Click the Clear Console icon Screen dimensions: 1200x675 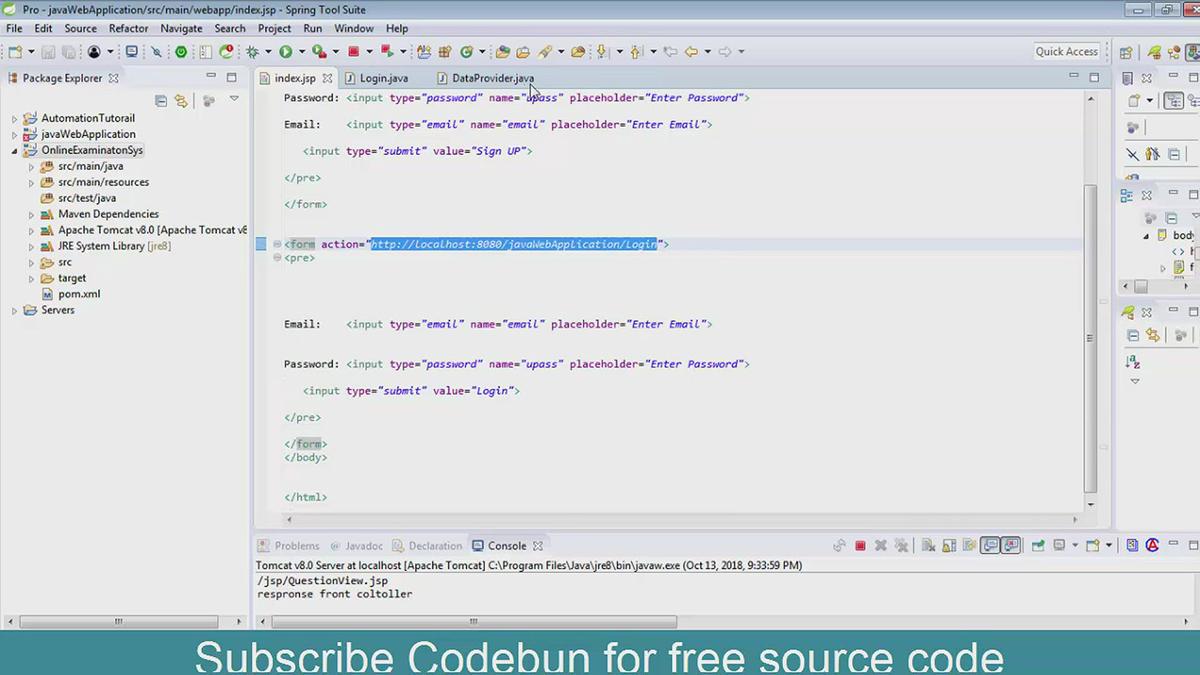pyautogui.click(x=929, y=546)
